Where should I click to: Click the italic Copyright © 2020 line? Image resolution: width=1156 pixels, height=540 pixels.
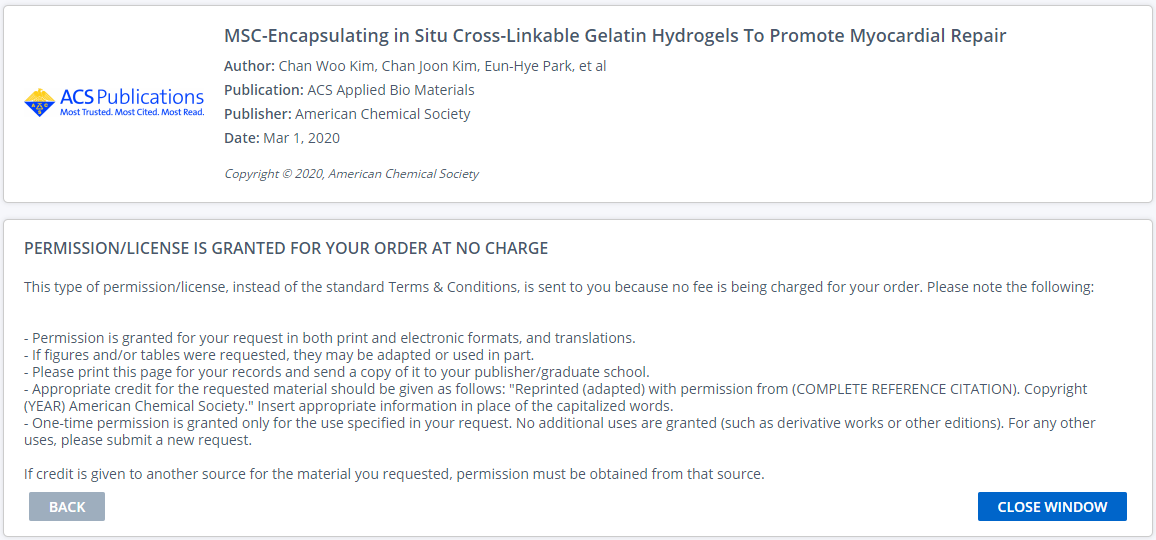351,174
